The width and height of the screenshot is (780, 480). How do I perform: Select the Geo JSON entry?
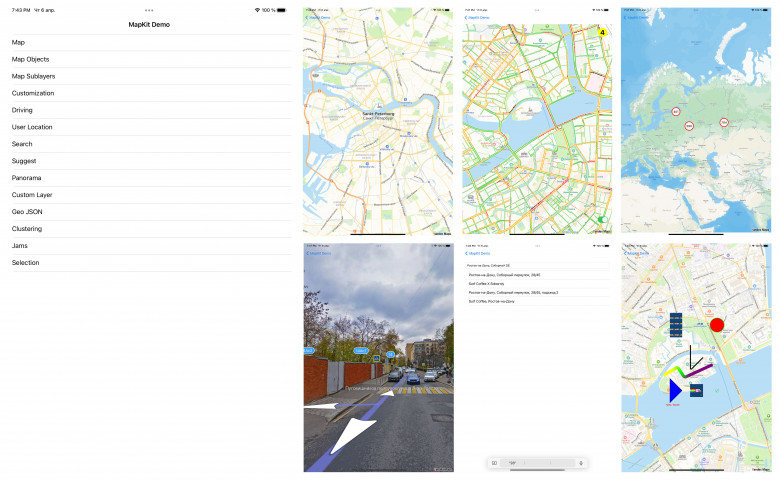151,211
